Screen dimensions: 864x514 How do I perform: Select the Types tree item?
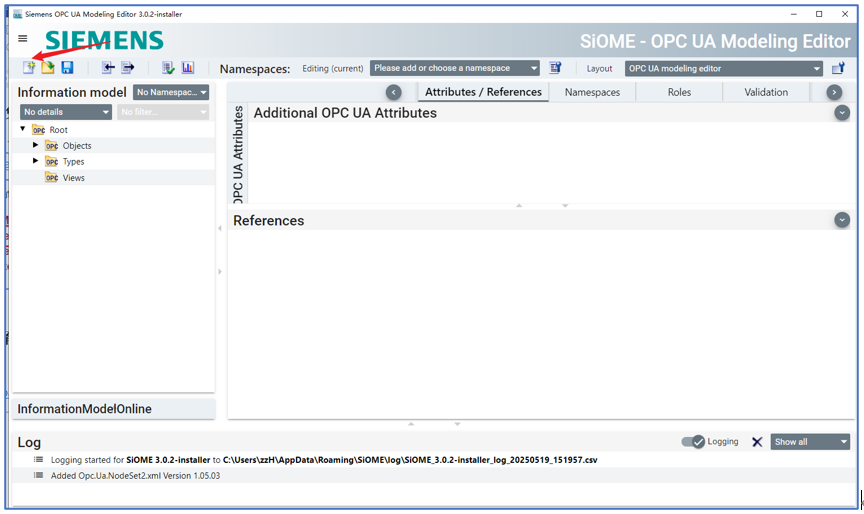73,162
